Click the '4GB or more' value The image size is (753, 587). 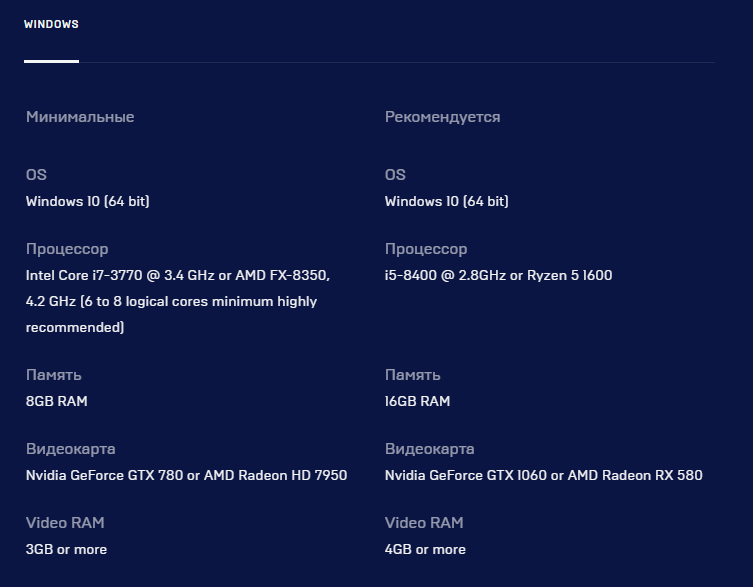(425, 549)
